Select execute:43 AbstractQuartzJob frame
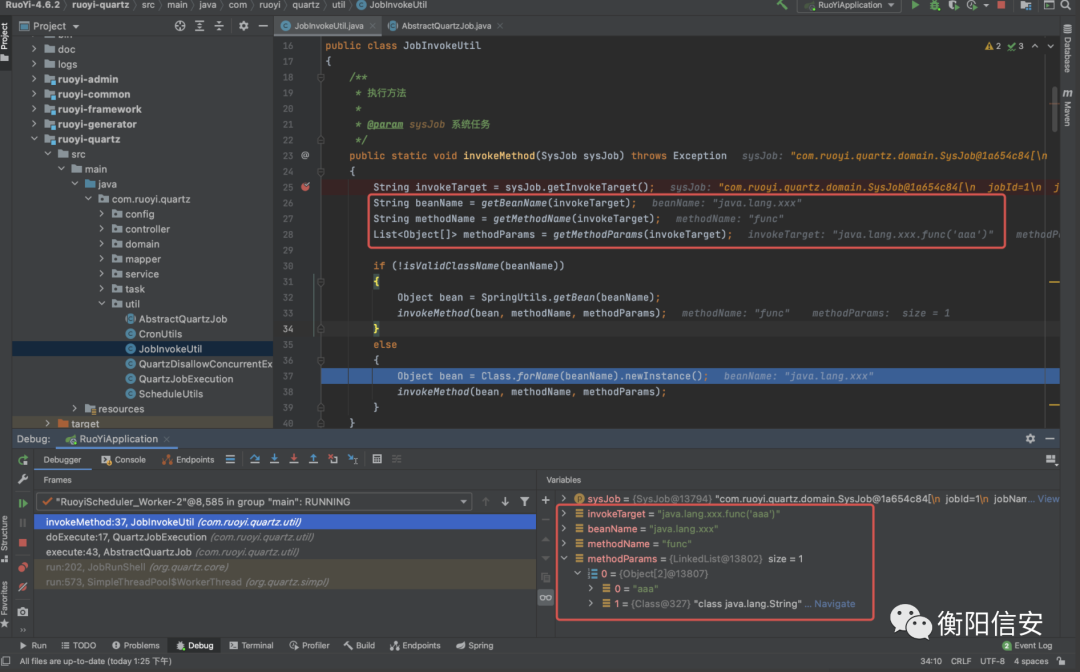 click(285, 552)
